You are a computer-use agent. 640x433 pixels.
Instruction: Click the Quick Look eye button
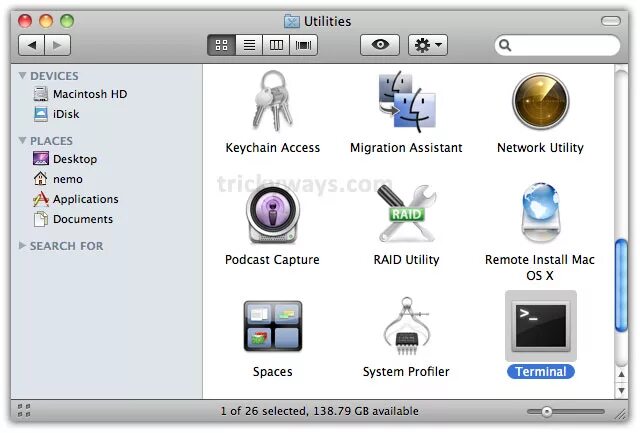(x=380, y=45)
